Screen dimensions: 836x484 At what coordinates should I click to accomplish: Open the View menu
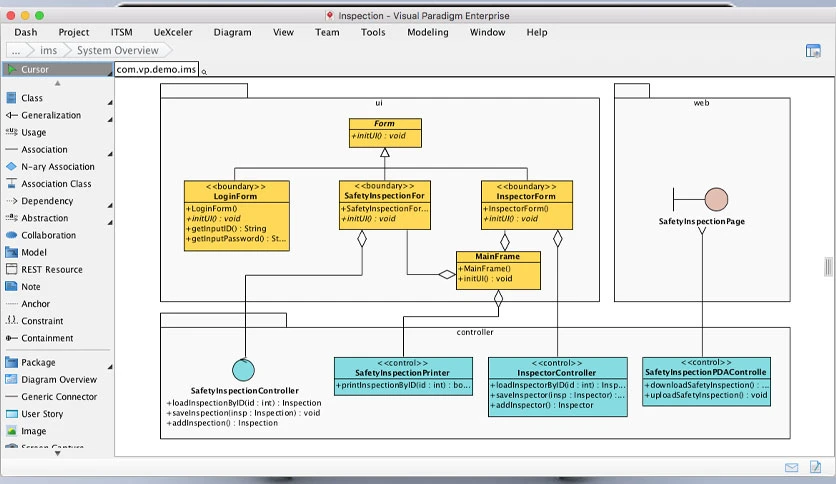[283, 32]
